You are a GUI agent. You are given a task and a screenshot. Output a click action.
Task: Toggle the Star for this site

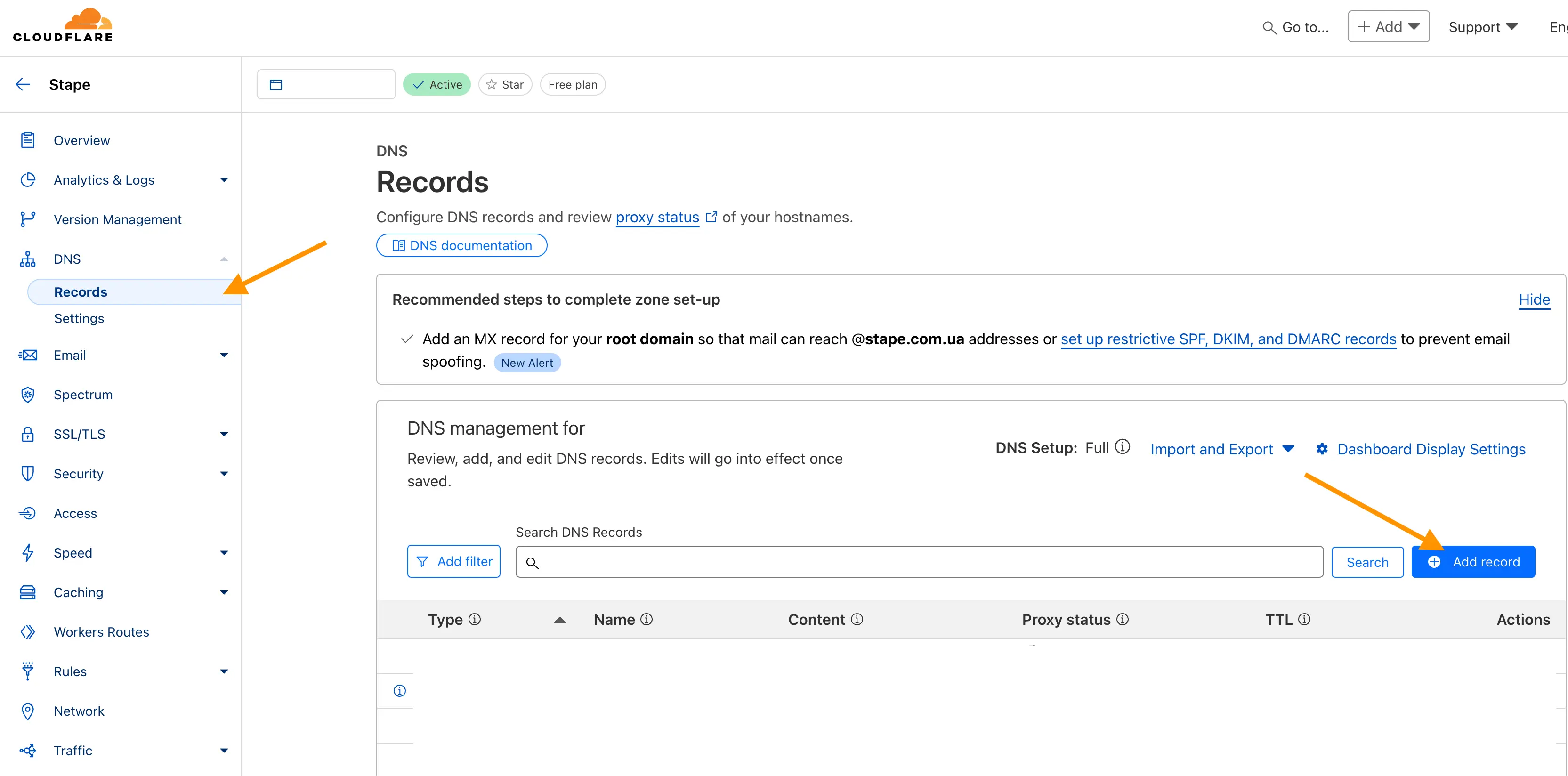pos(505,85)
